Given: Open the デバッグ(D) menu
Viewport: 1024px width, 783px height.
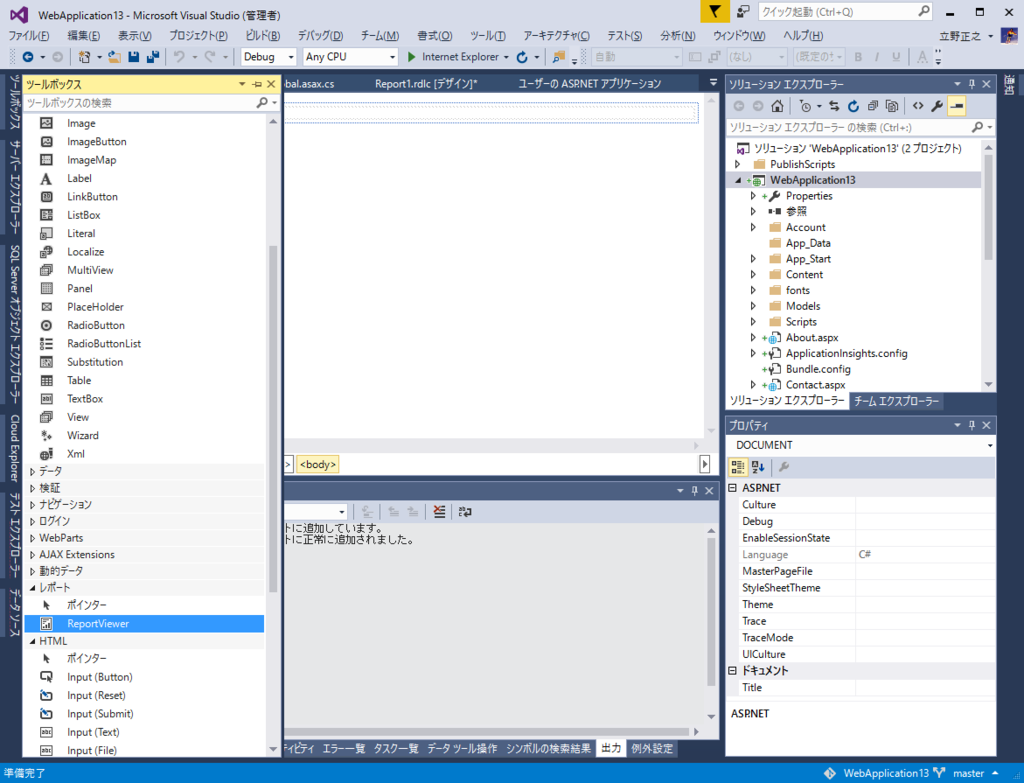Looking at the screenshot, I should (x=320, y=36).
